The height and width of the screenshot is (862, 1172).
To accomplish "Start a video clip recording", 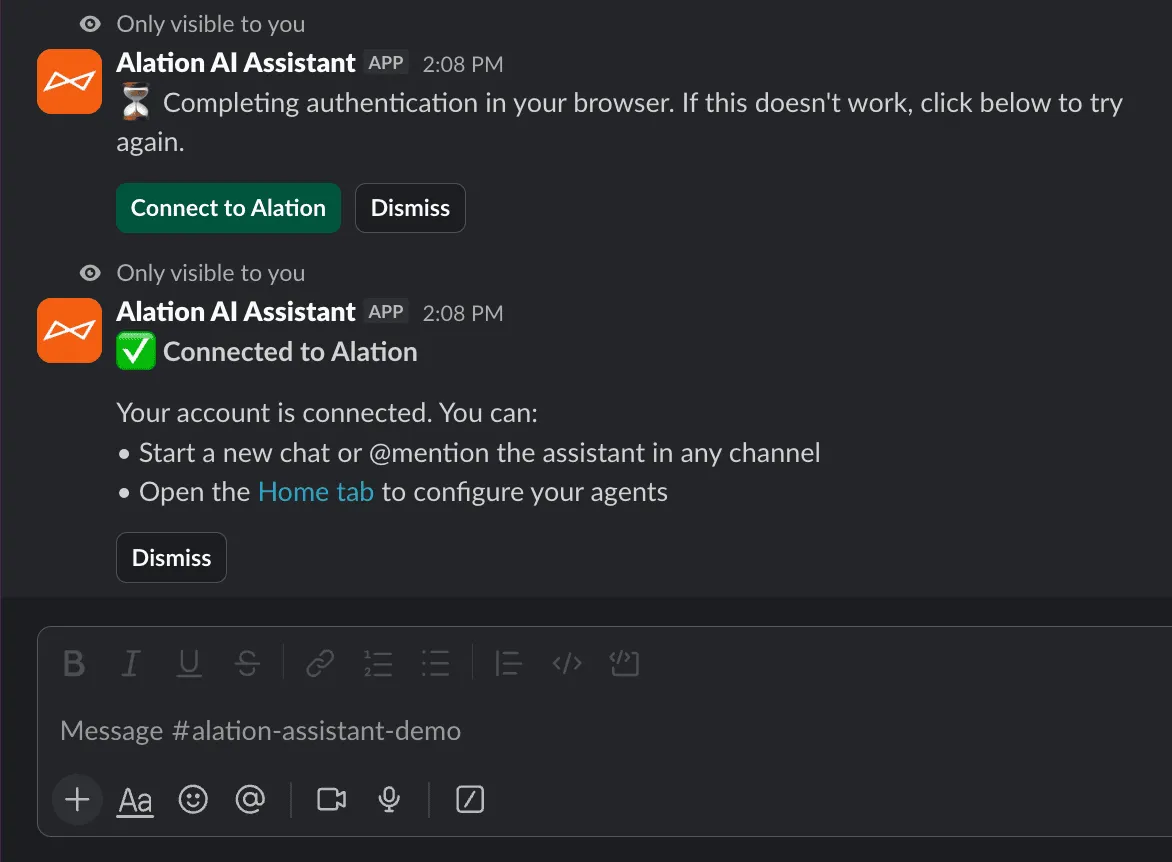I will [330, 799].
